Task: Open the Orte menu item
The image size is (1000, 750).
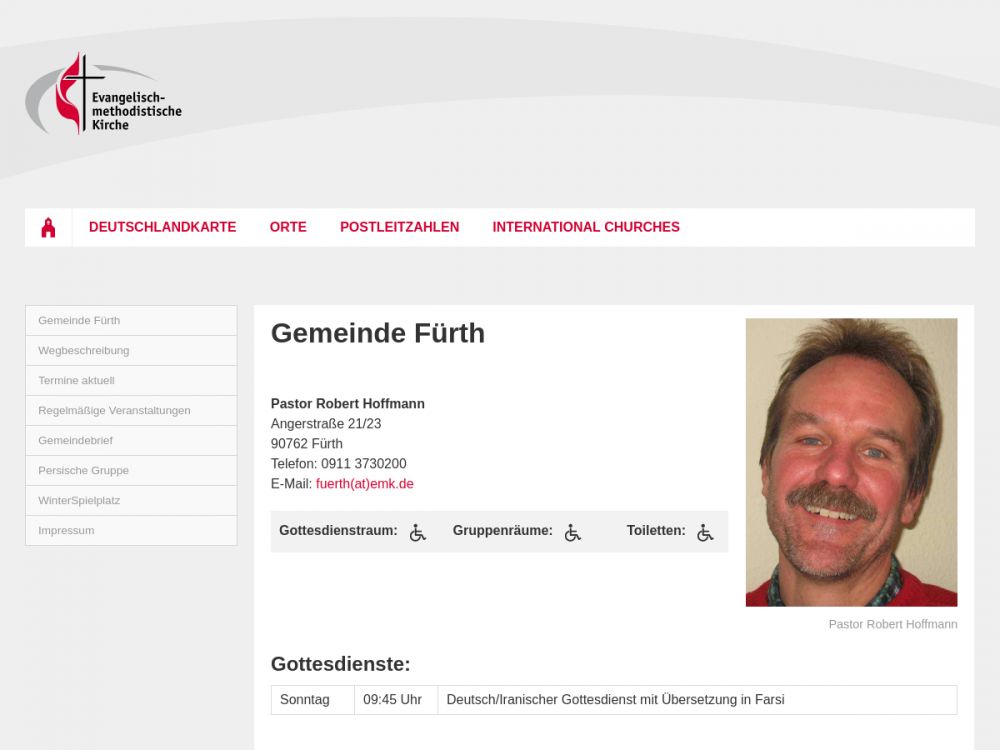Action: click(288, 227)
